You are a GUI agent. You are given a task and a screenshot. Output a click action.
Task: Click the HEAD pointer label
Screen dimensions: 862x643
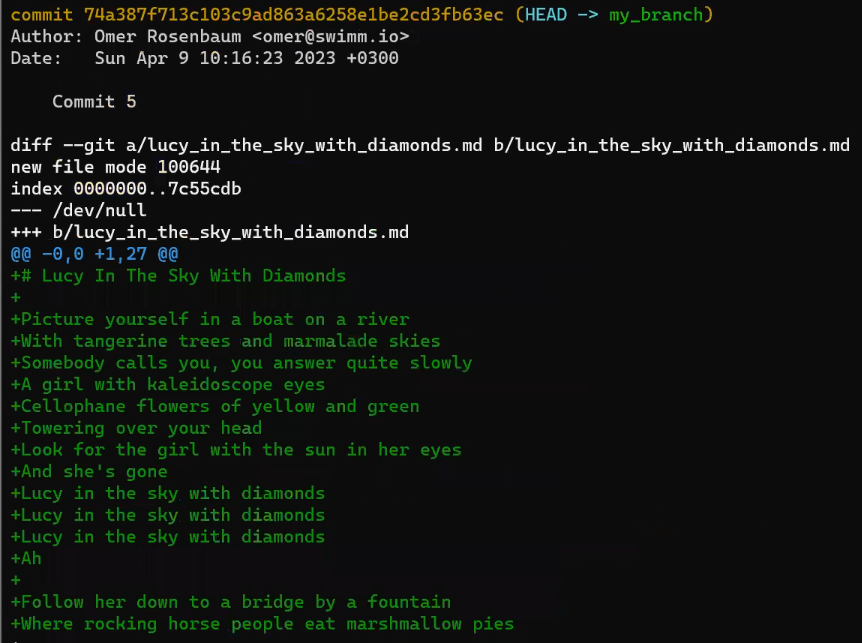[x=546, y=14]
